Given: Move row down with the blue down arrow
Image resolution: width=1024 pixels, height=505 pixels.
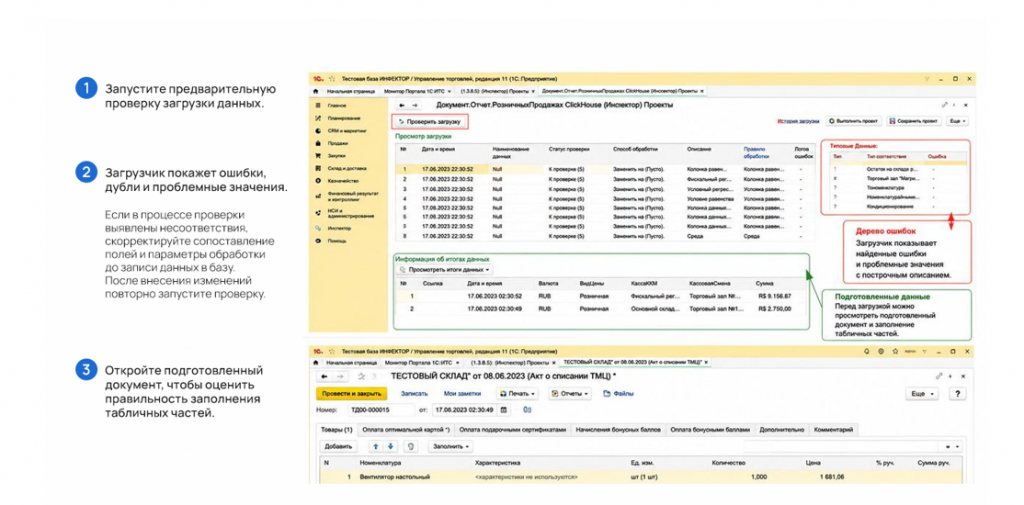Looking at the screenshot, I should (x=391, y=446).
